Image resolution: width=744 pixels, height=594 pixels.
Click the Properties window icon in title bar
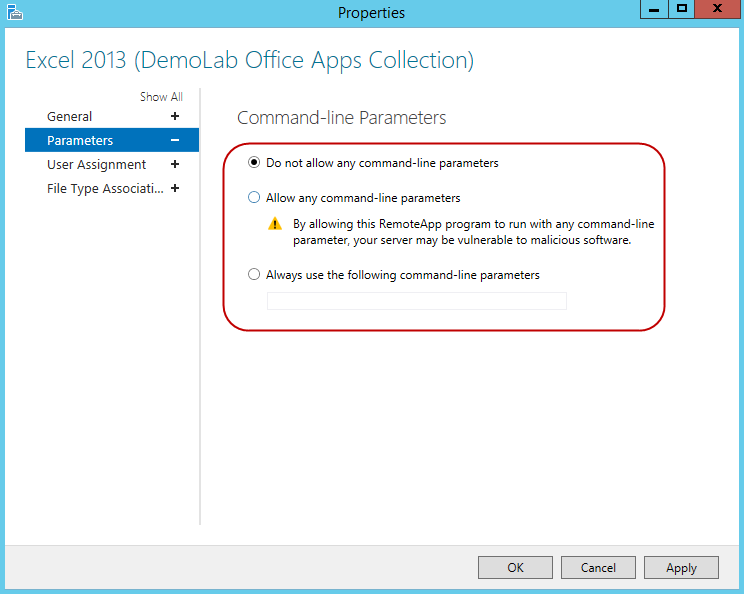(14, 12)
